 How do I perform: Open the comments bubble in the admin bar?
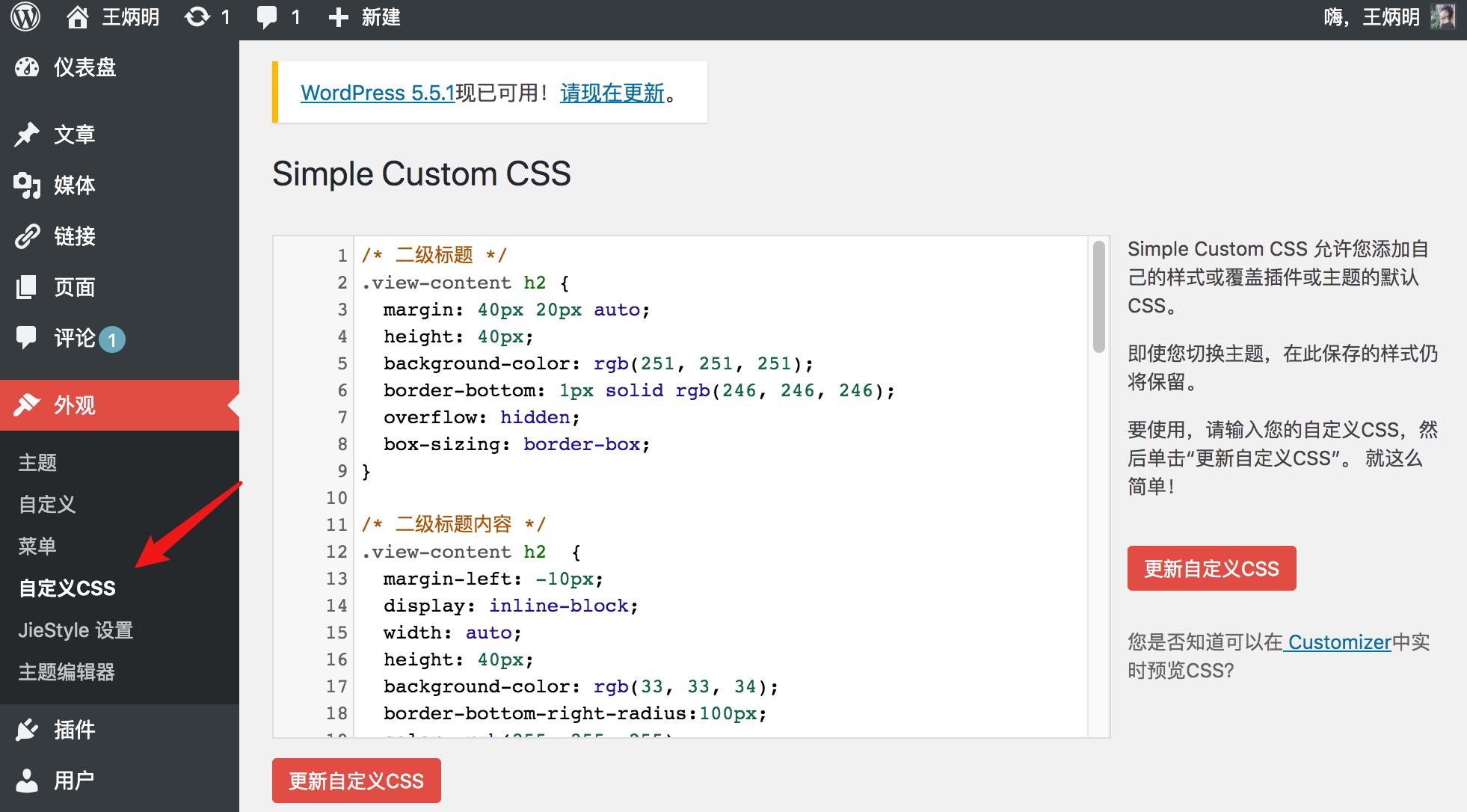point(267,17)
